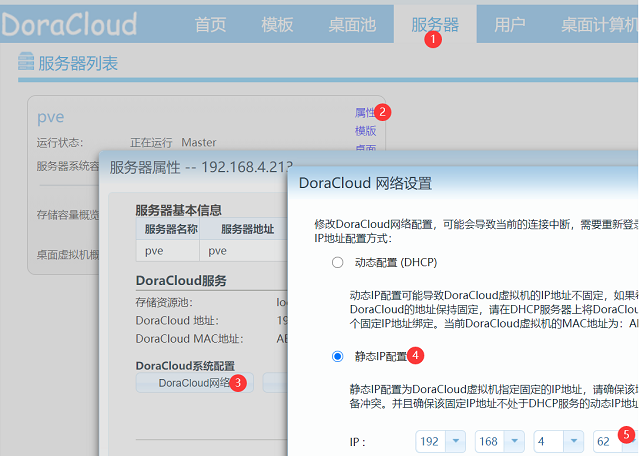640x456 pixels.
Task: Click the 存储资源池 label
Action: coord(164,302)
